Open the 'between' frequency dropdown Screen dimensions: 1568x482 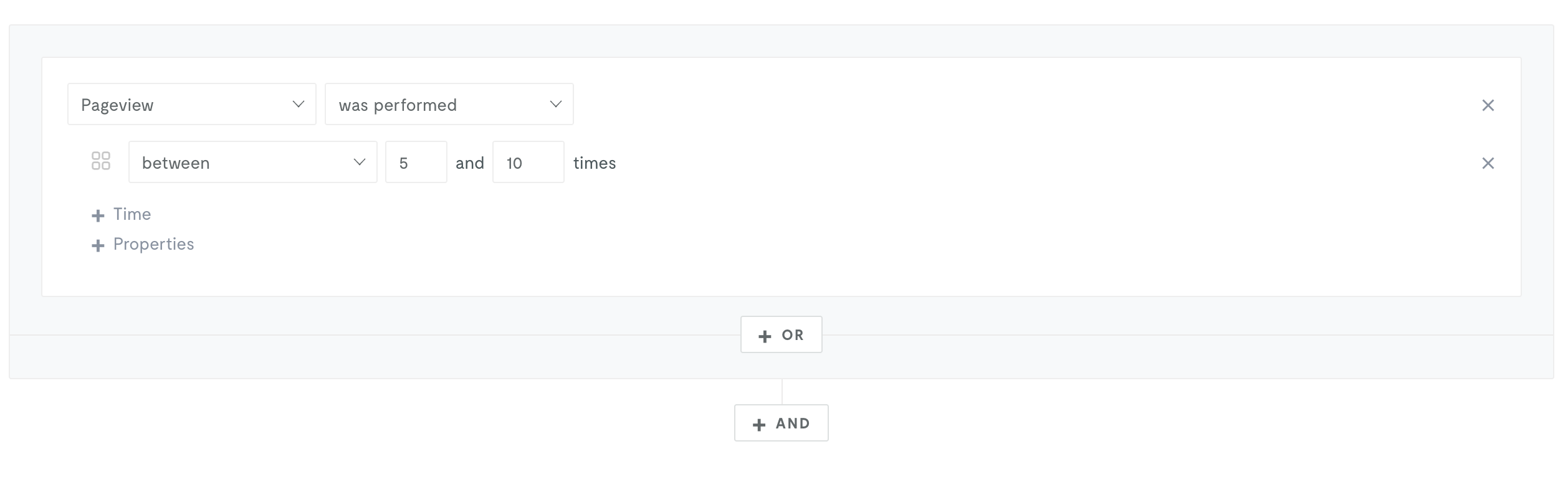pos(253,162)
